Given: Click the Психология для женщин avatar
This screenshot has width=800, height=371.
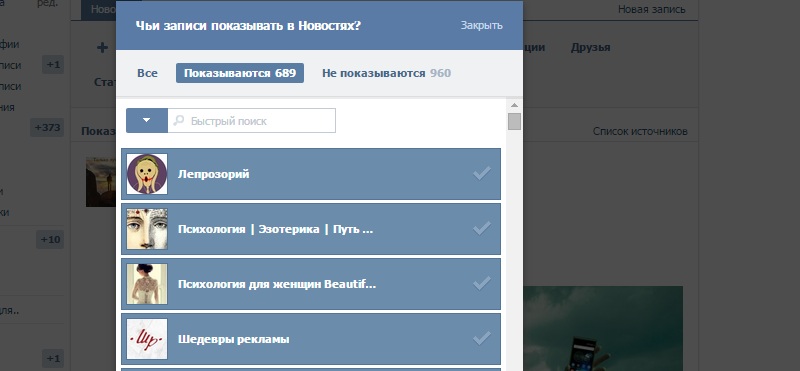Looking at the screenshot, I should (147, 284).
